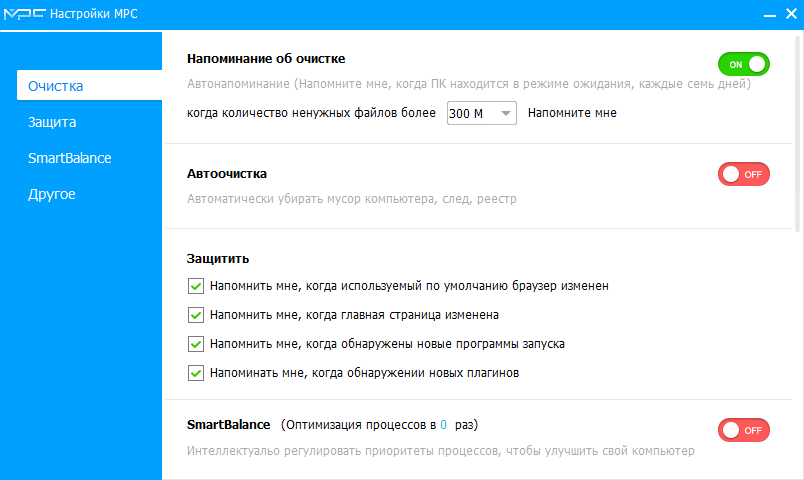This screenshot has height=480, width=804.
Task: Enable the Автоочистка toggle
Action: coord(743,174)
